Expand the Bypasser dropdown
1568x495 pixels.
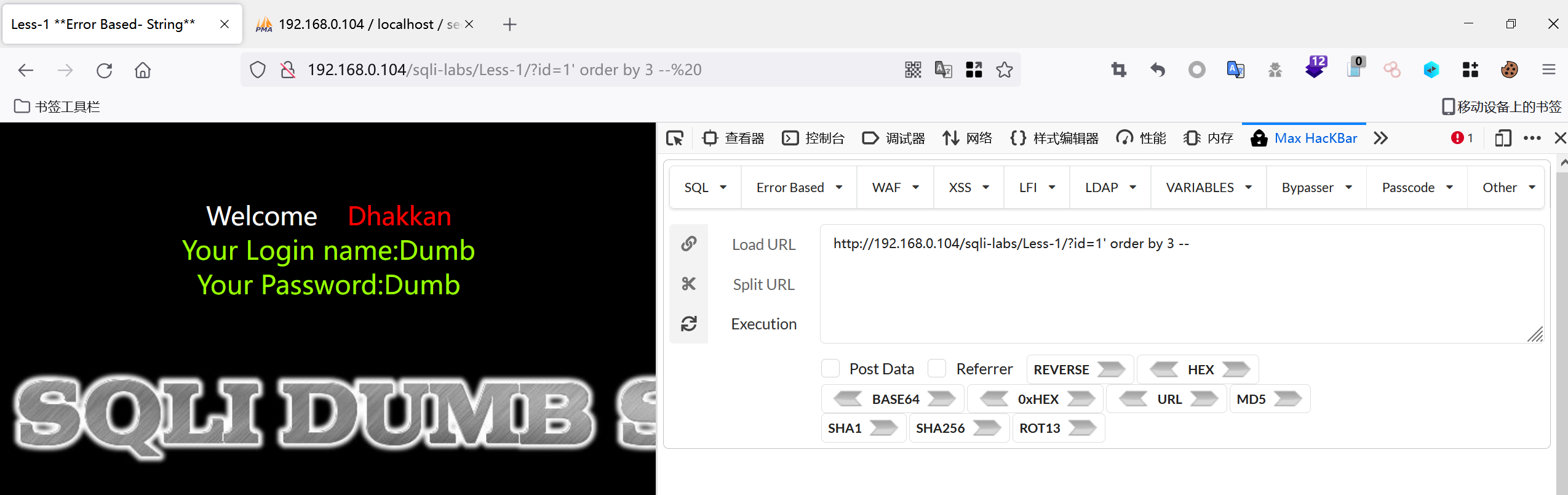[1316, 187]
